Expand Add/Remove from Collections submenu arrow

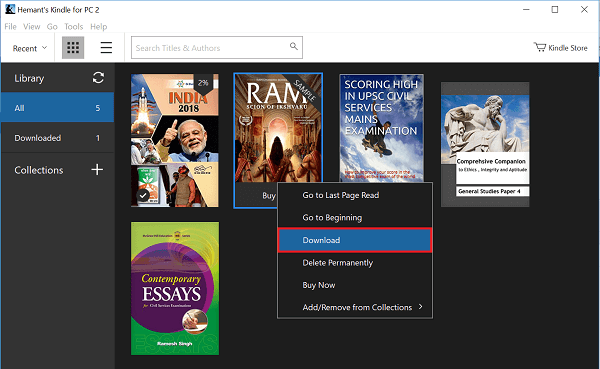[421, 307]
